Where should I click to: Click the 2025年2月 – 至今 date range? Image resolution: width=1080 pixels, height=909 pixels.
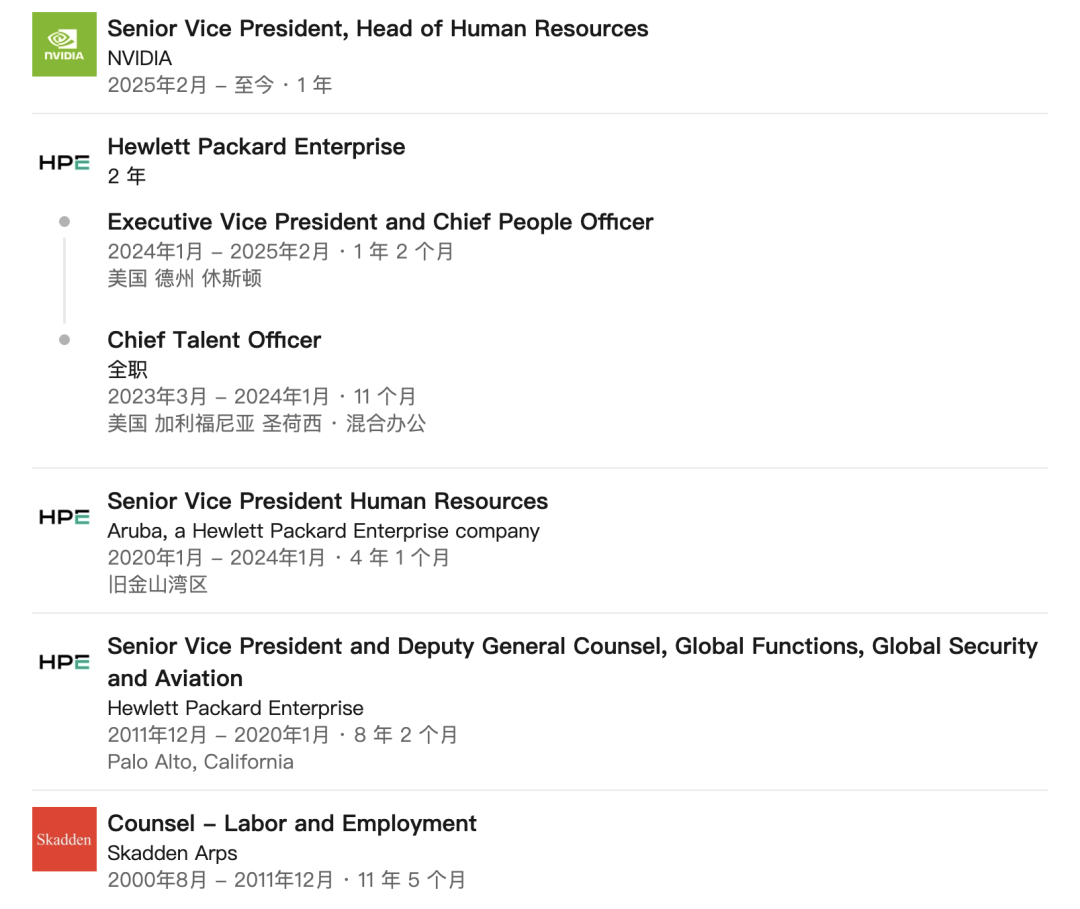(x=190, y=85)
